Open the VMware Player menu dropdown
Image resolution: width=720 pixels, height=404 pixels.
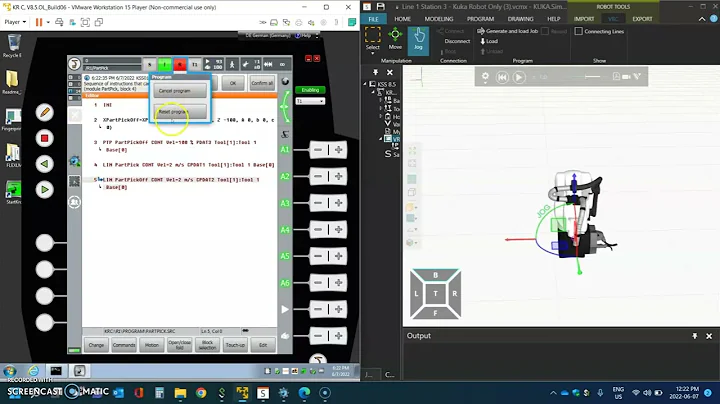point(15,22)
